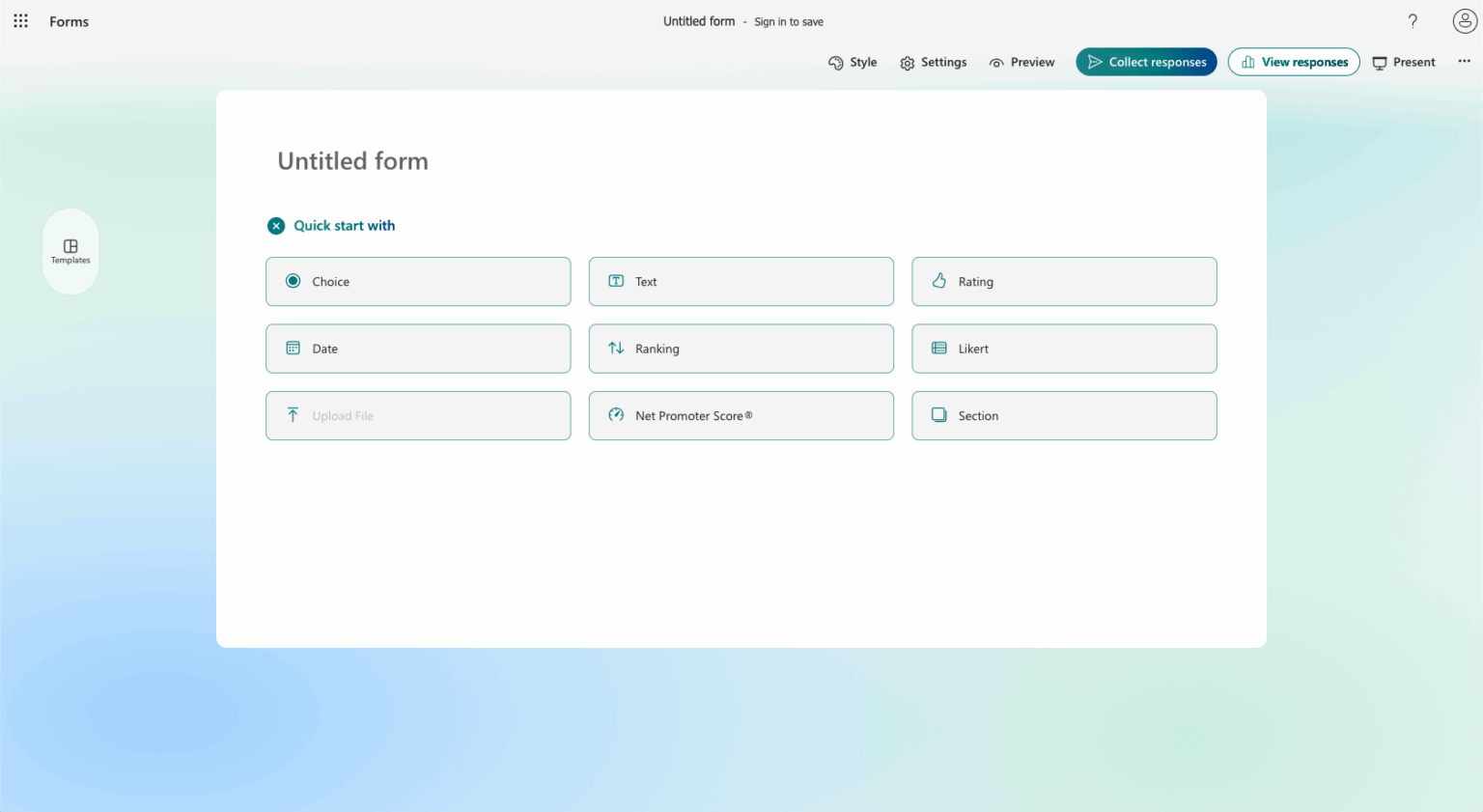Image resolution: width=1483 pixels, height=812 pixels.
Task: Add a Choice question
Action: coord(418,281)
